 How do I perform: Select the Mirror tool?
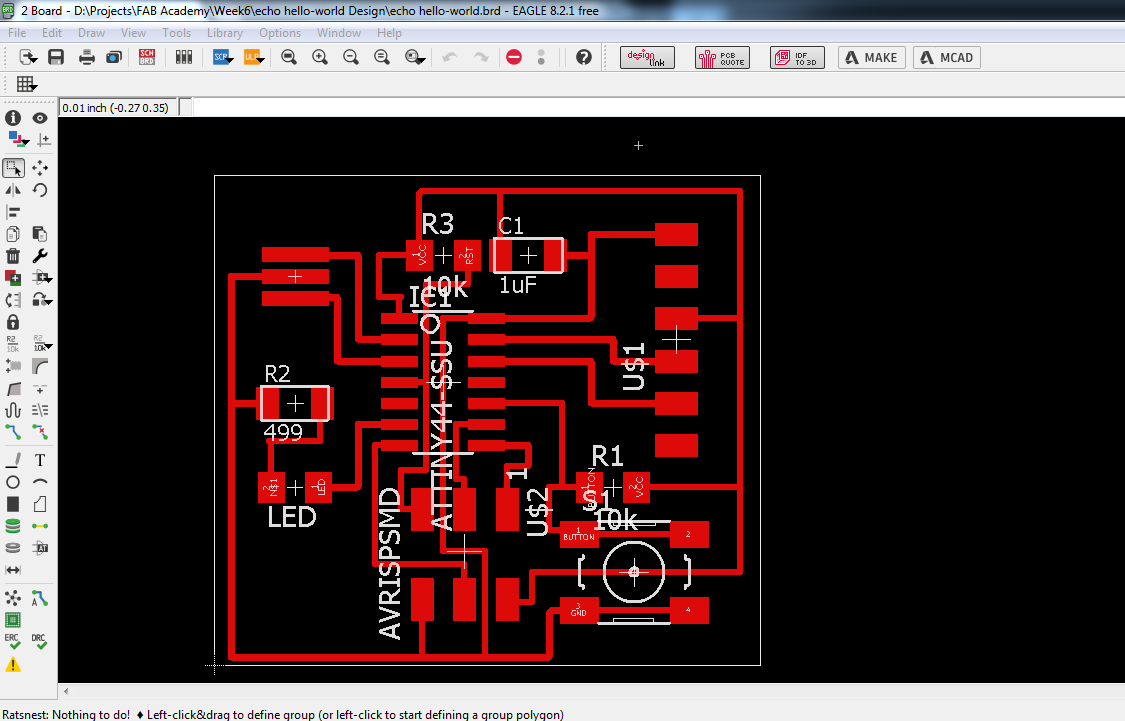(13, 190)
